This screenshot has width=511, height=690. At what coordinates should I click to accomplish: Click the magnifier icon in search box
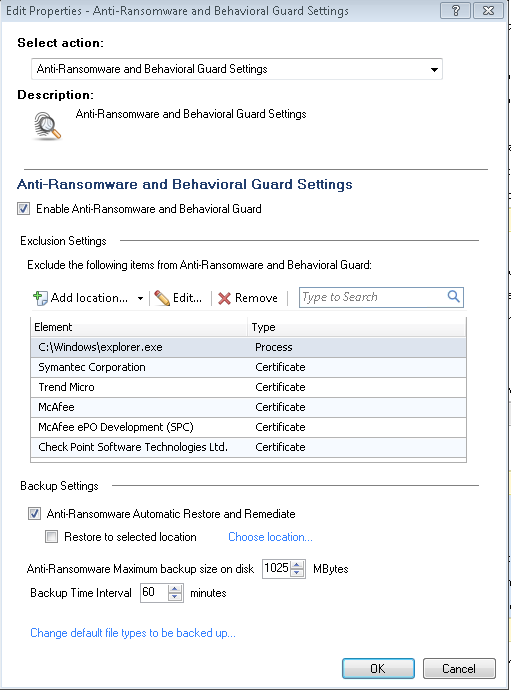[453, 296]
